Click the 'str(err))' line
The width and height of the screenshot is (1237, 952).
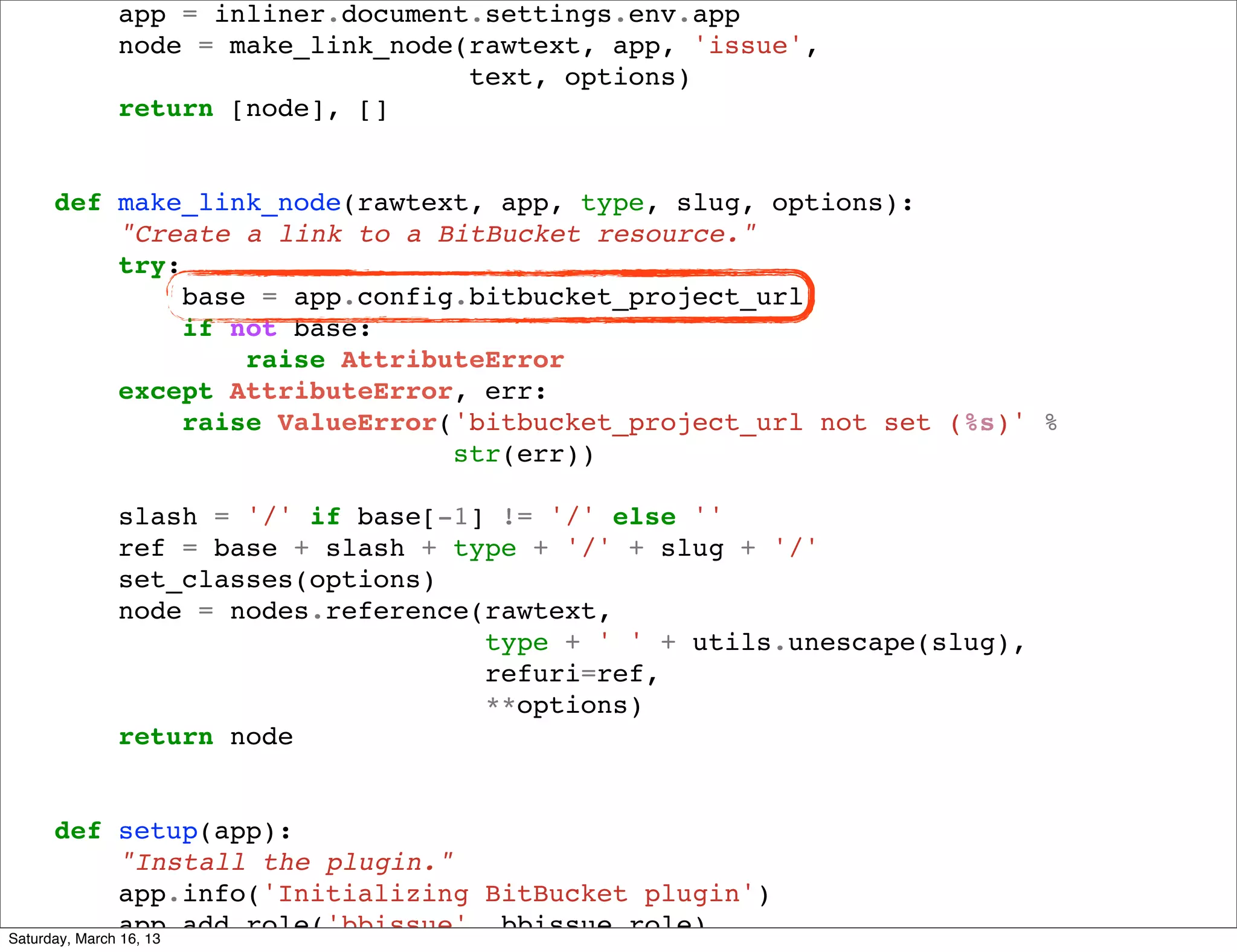tap(524, 455)
